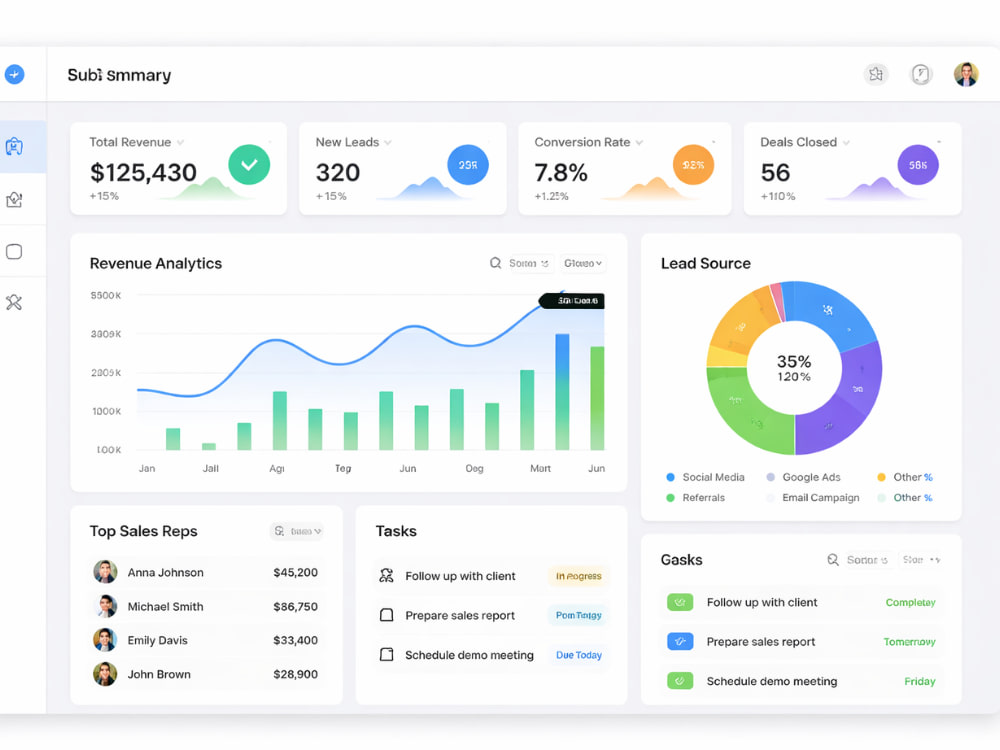The width and height of the screenshot is (1000, 750).
Task: Click the green segment of the Lead Source donut
Action: click(746, 408)
